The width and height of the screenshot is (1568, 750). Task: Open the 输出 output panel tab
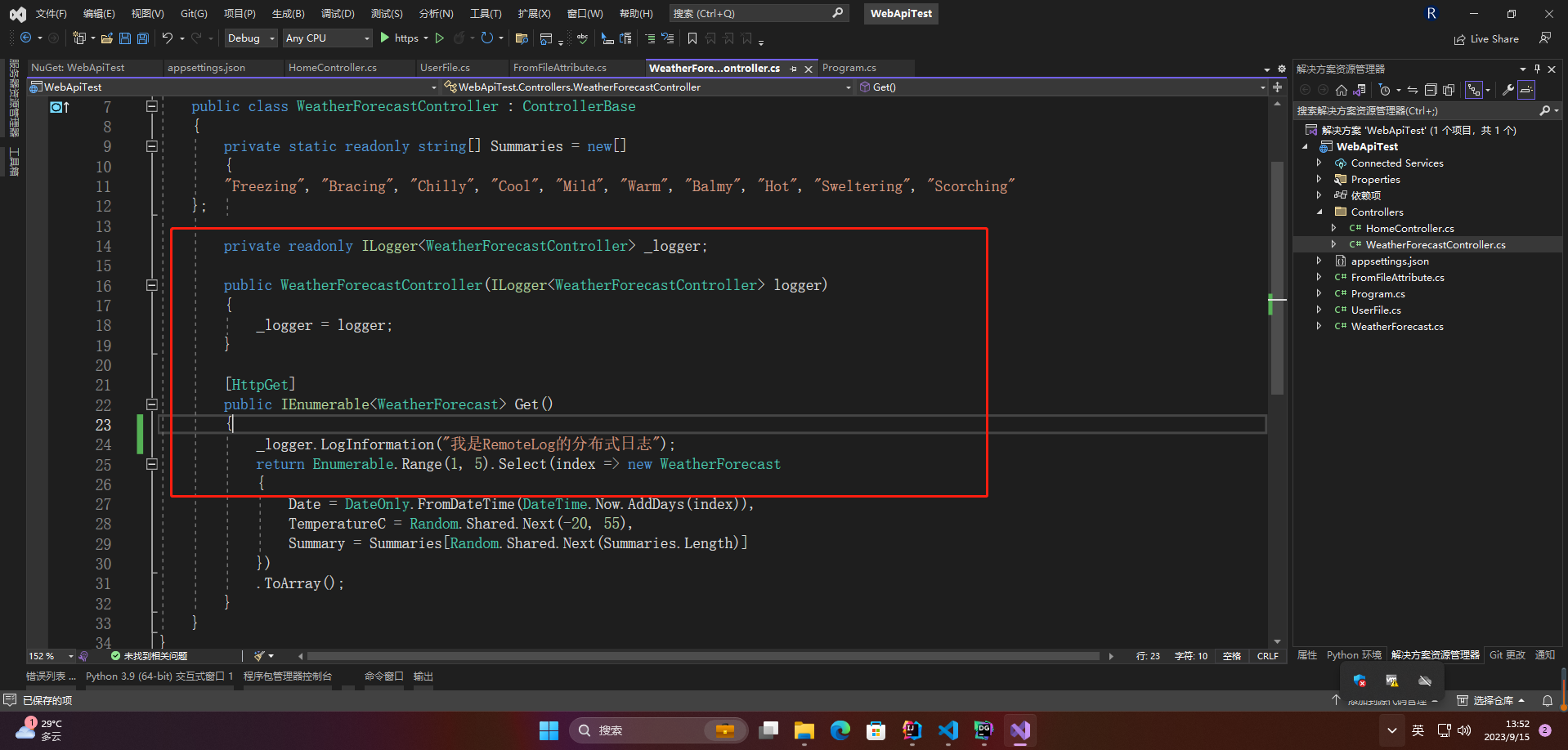click(423, 676)
